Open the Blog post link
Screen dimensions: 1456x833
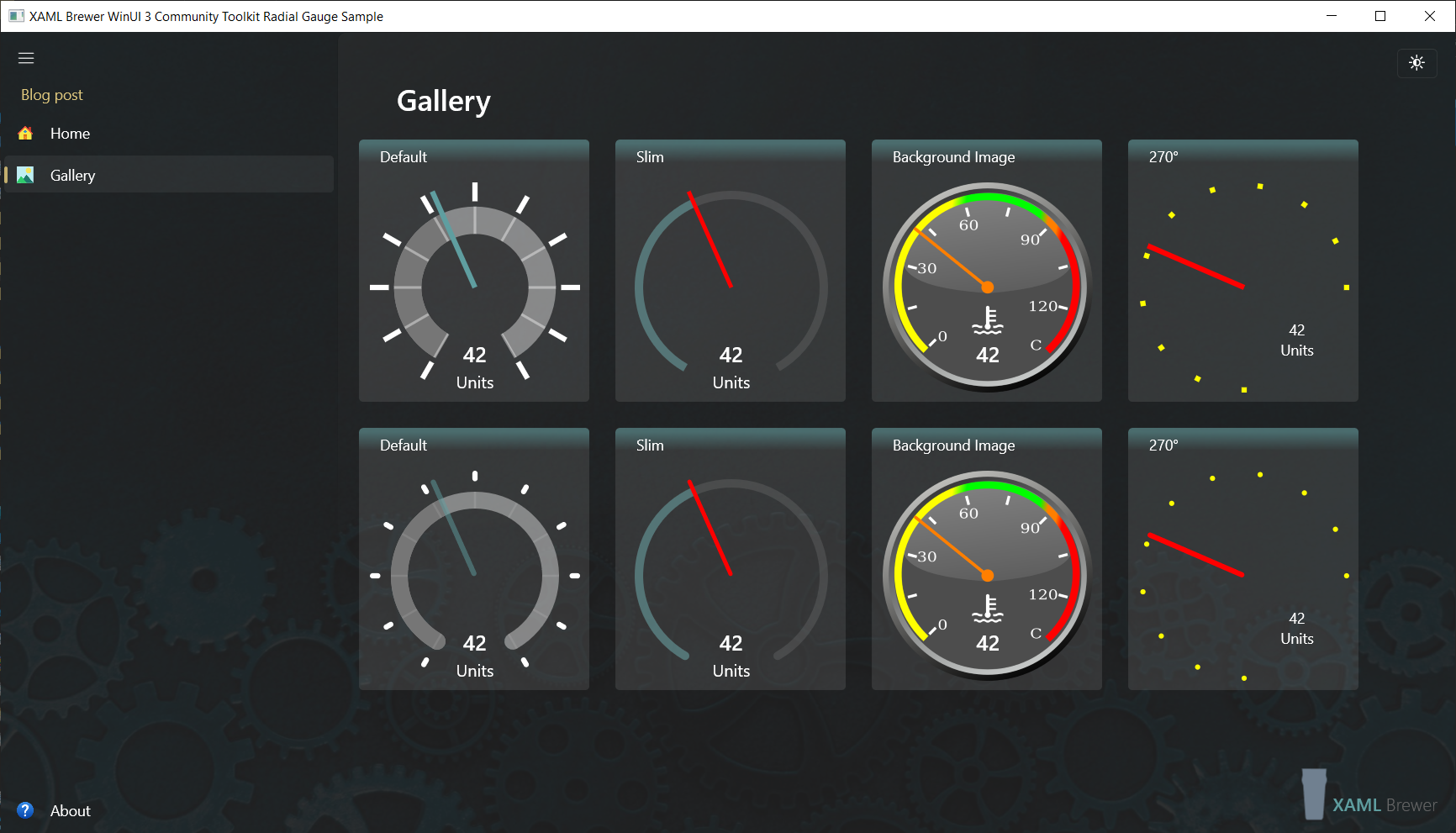point(52,95)
